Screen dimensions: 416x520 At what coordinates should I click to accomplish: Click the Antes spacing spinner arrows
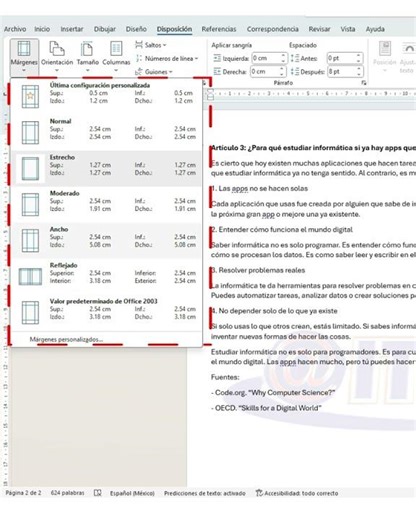(359, 58)
